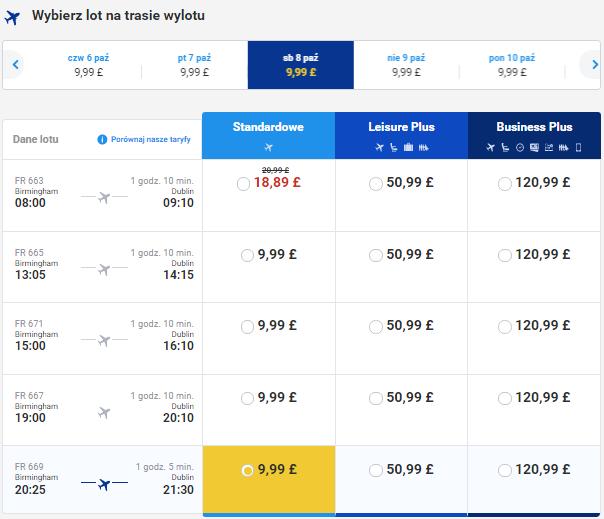Select the Leisure Plus fare for FR 667
Image resolution: width=604 pixels, height=519 pixels.
tap(376, 398)
